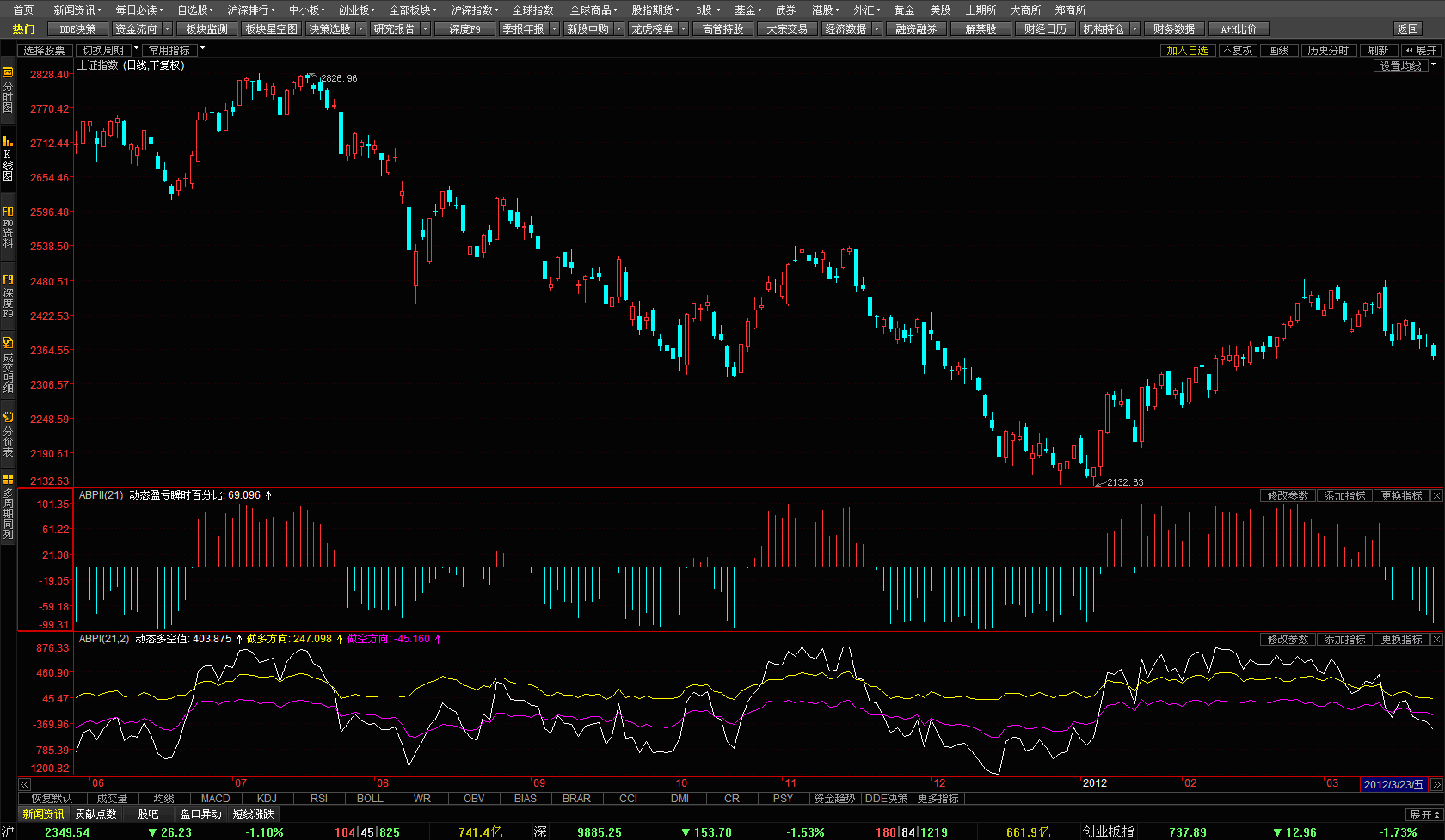Click the 上证指数 chart title label
This screenshot has width=1445, height=840.
tap(100, 65)
